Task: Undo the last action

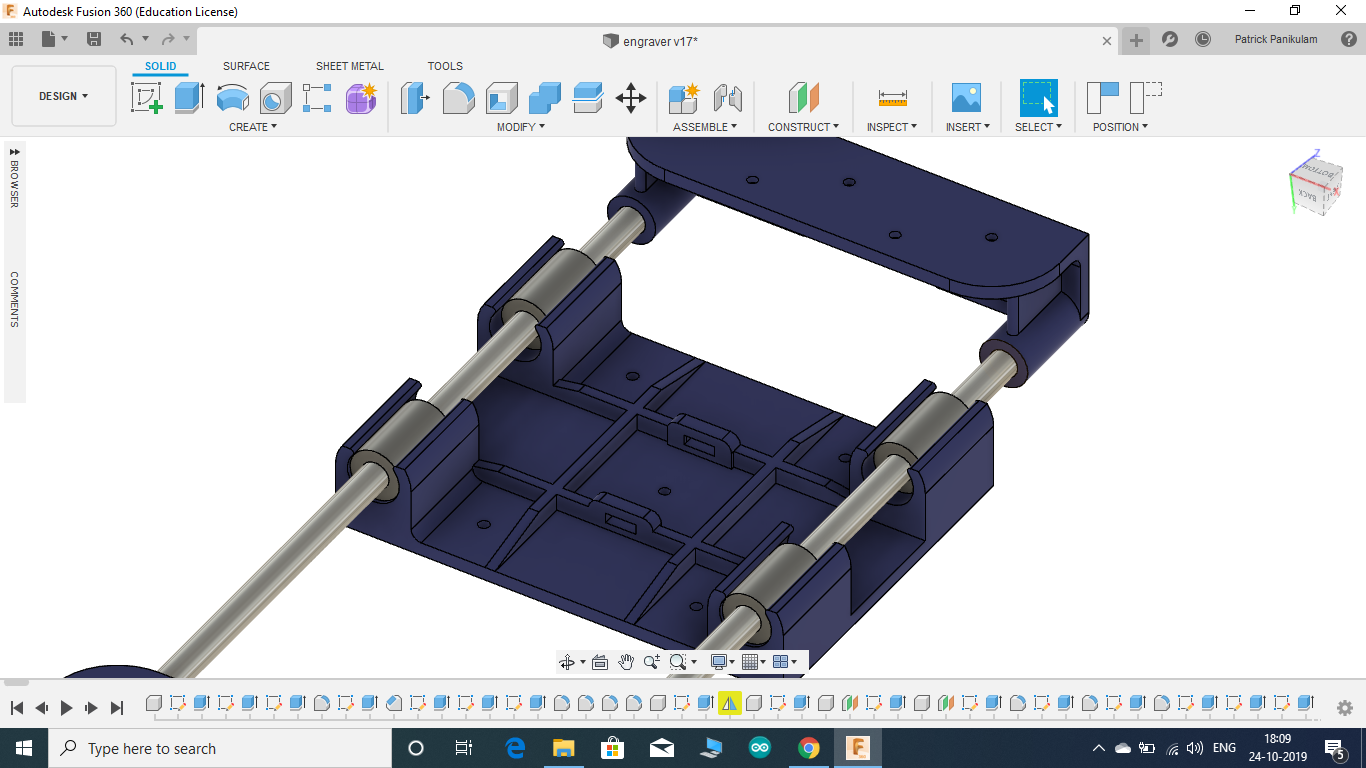Action: coord(126,39)
